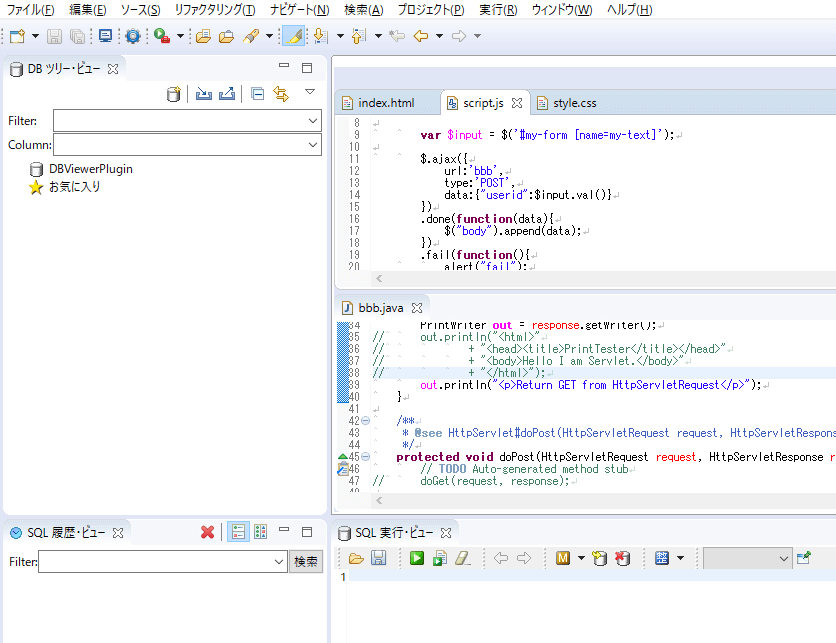Click the Save All icon

pos(78,36)
